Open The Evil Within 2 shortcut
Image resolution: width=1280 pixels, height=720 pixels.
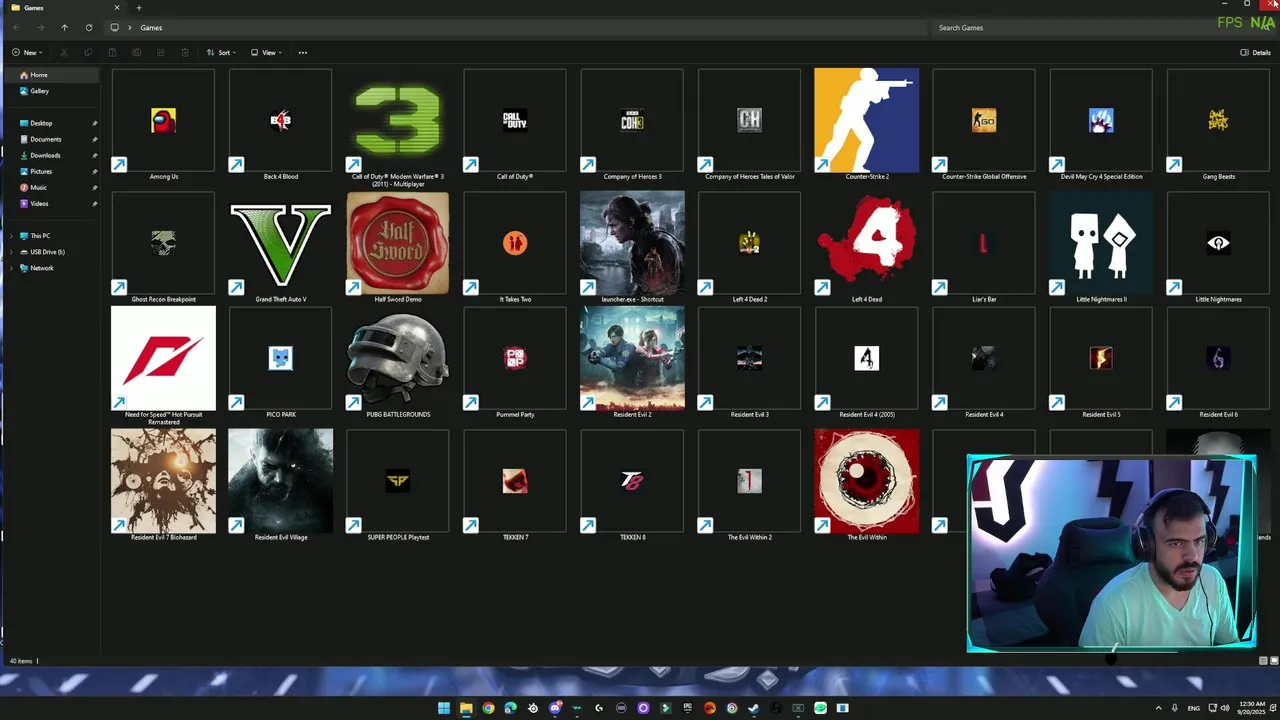point(749,485)
